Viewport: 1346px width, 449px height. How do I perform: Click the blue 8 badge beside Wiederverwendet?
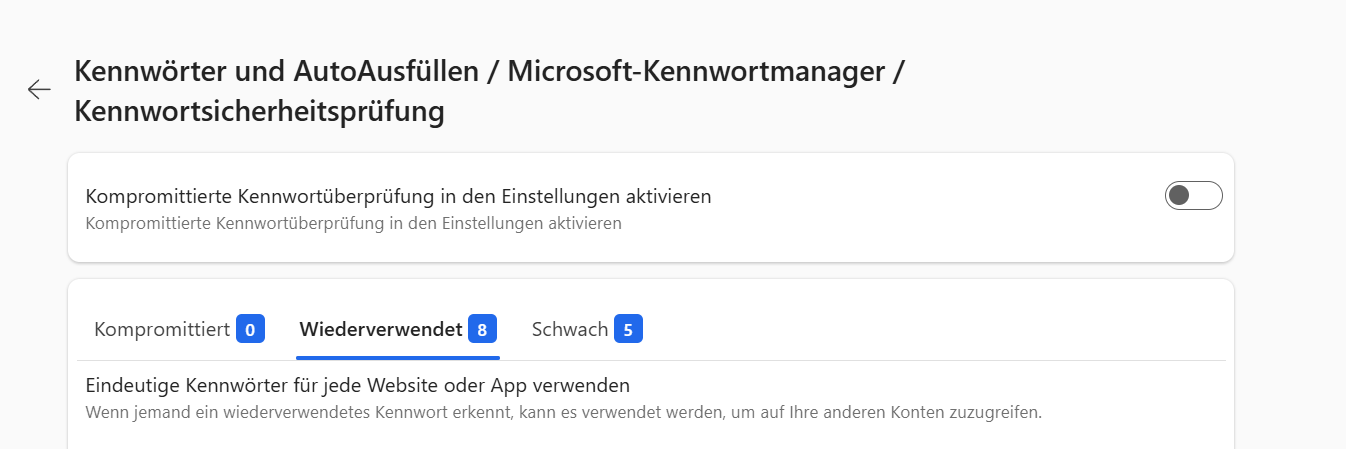tap(482, 329)
